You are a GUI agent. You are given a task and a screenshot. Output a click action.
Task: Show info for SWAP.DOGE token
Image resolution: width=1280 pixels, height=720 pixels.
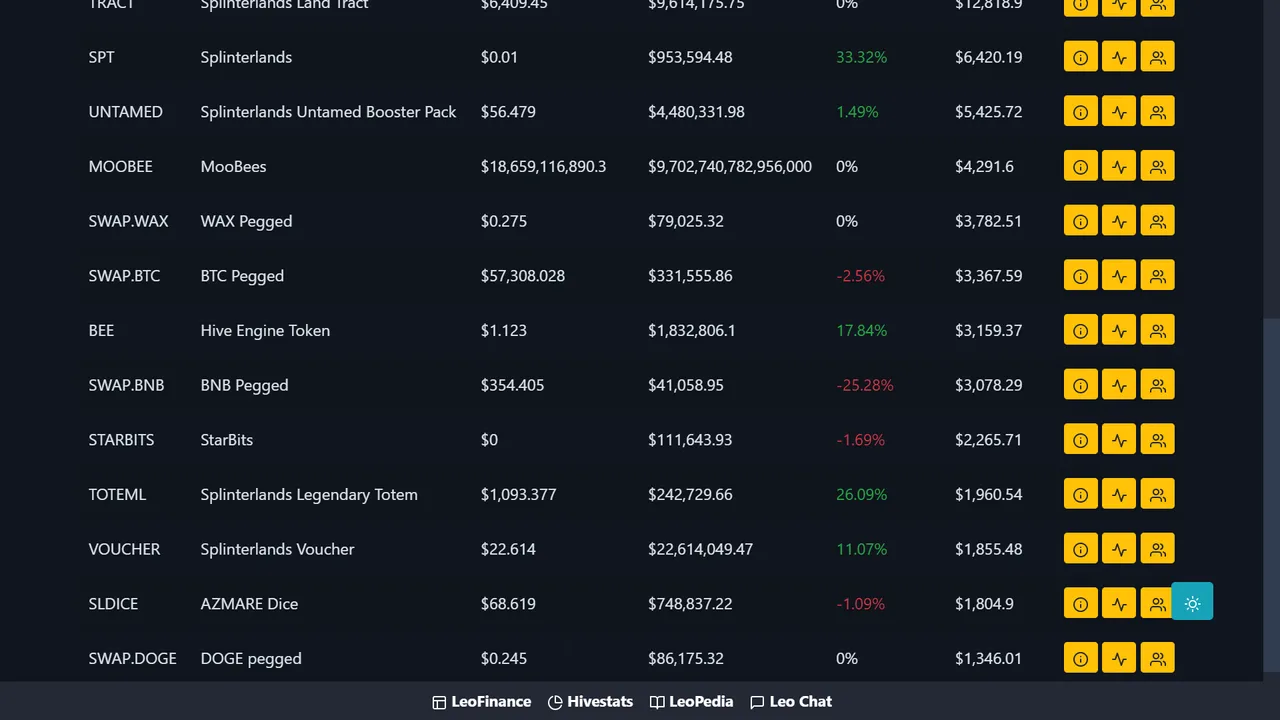[1080, 659]
